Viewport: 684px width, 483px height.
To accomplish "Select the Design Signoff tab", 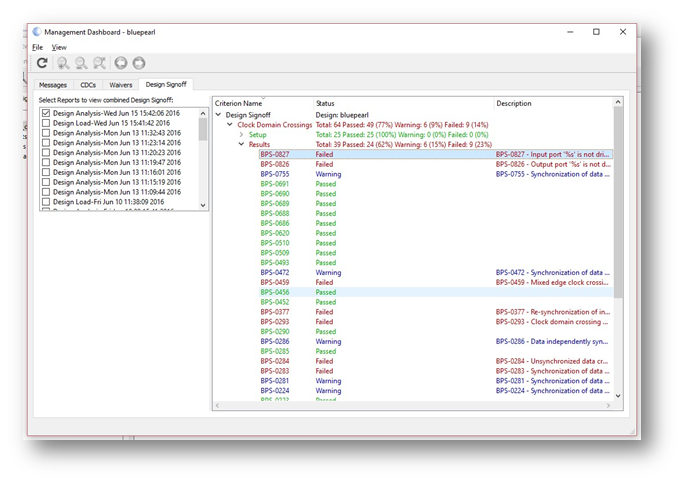I will [x=166, y=84].
